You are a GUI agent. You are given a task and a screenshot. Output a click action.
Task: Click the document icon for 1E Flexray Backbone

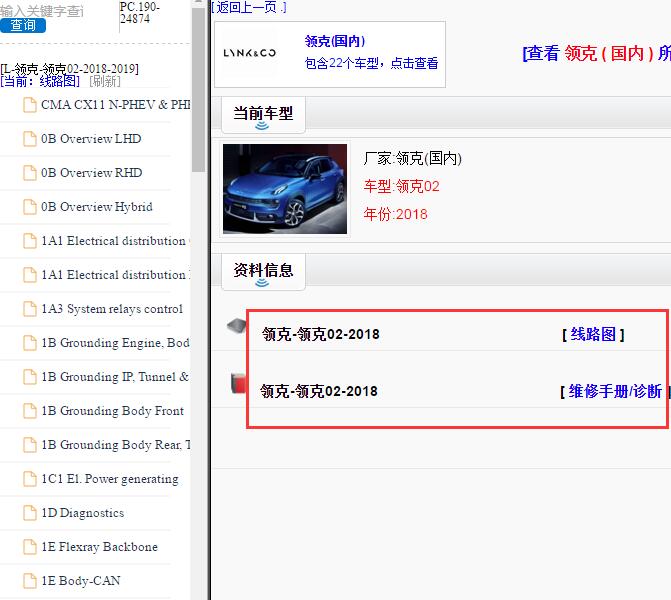point(30,547)
